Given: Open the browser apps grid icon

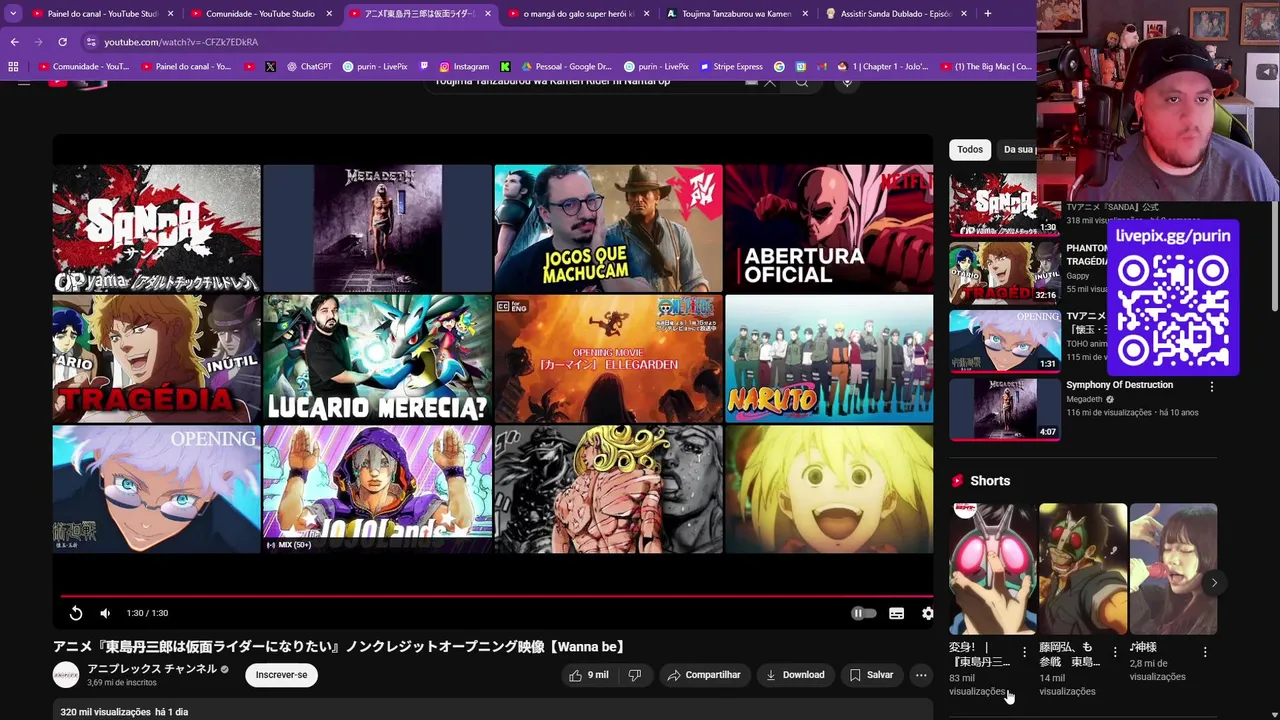Looking at the screenshot, I should 13,67.
